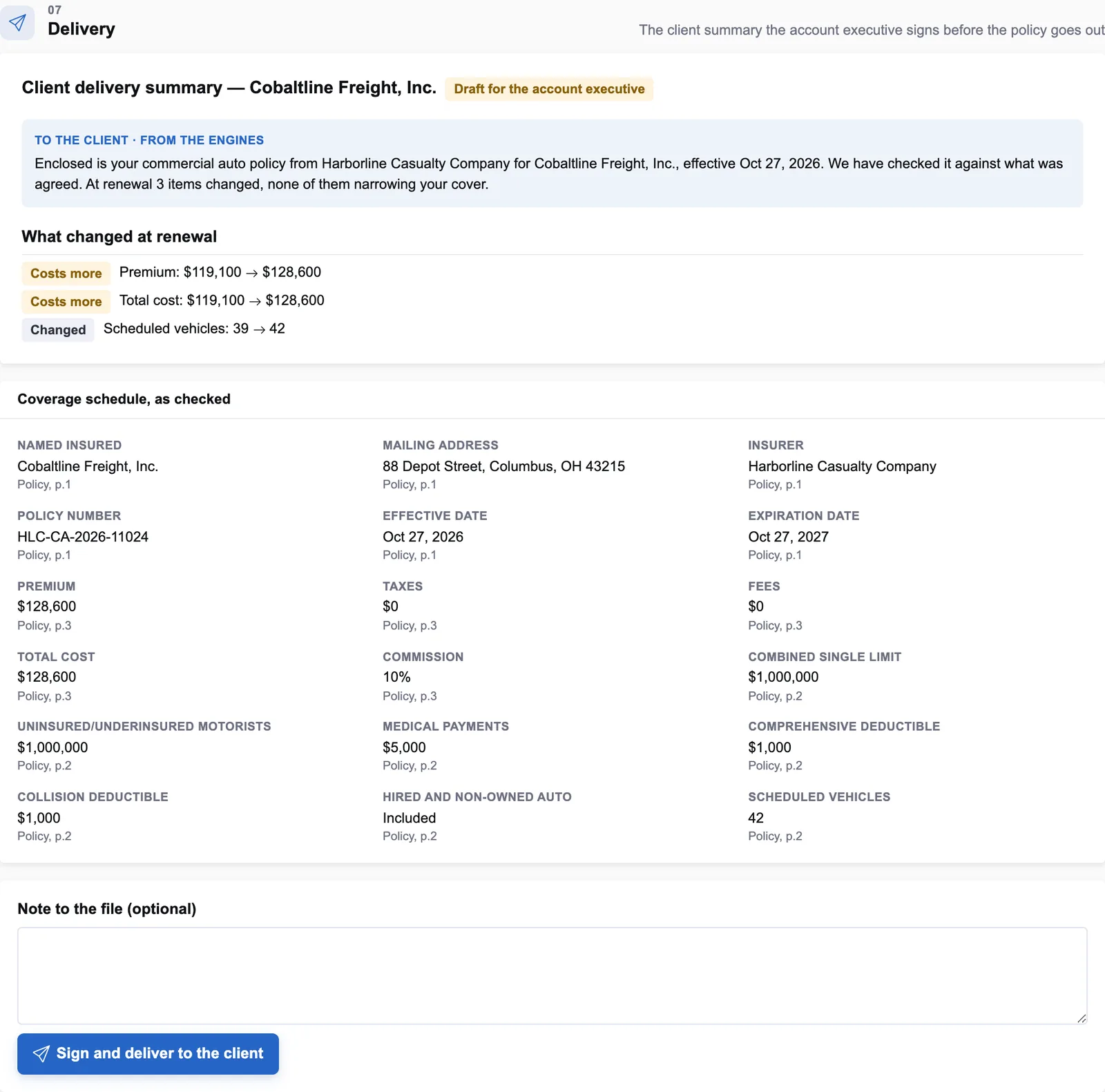
Task: Click the Costs more tag beside Total cost
Action: [66, 302]
